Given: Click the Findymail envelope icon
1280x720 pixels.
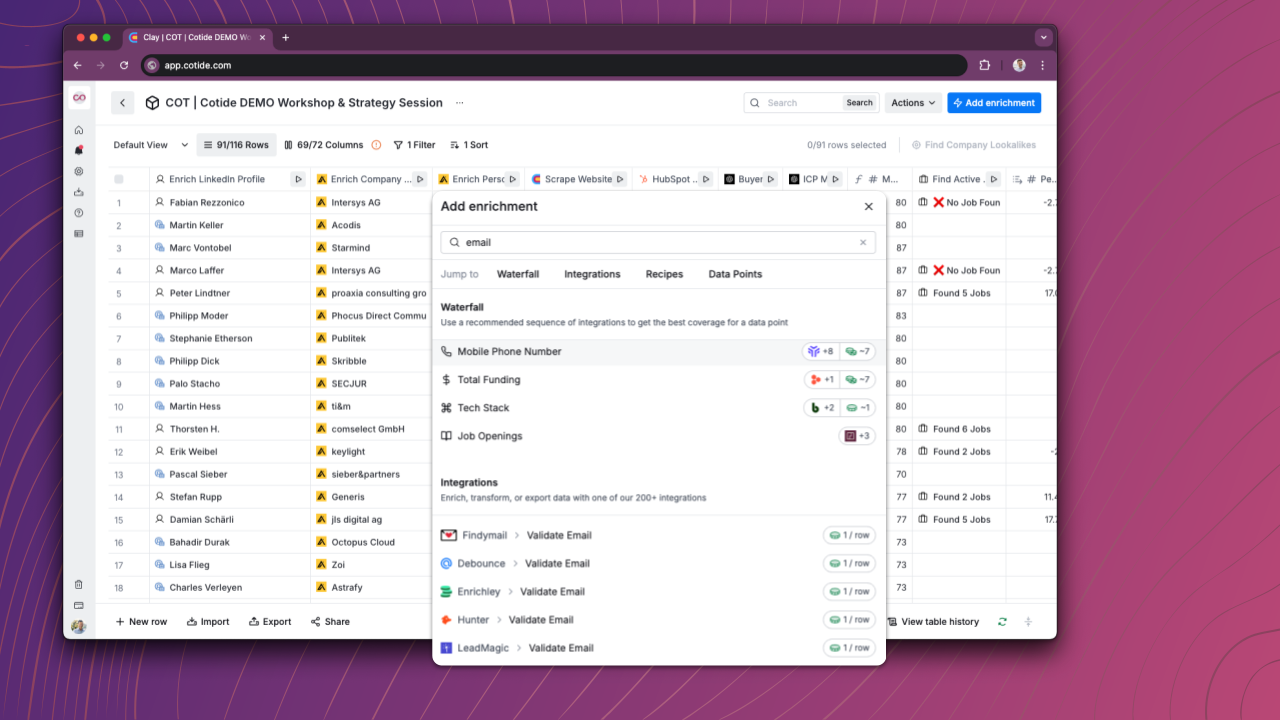Looking at the screenshot, I should (448, 535).
